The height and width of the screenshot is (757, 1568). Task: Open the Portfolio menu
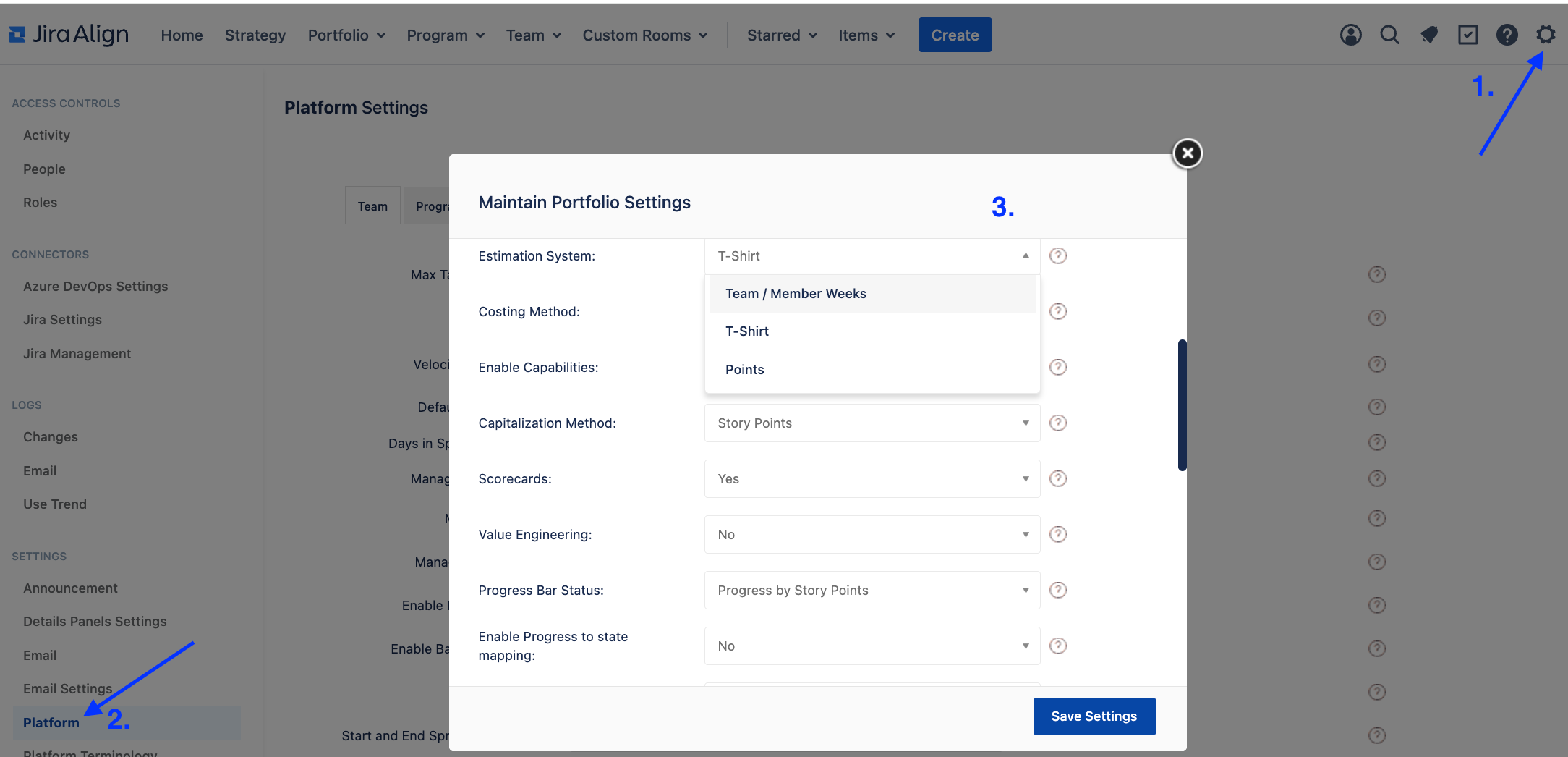346,35
